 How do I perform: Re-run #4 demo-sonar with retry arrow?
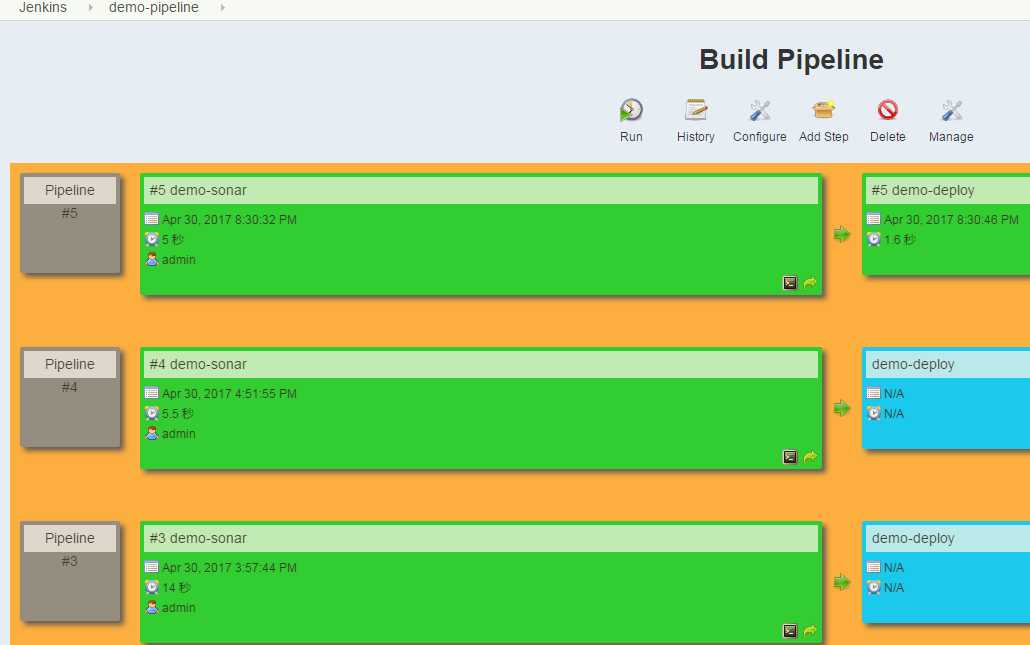coord(810,456)
